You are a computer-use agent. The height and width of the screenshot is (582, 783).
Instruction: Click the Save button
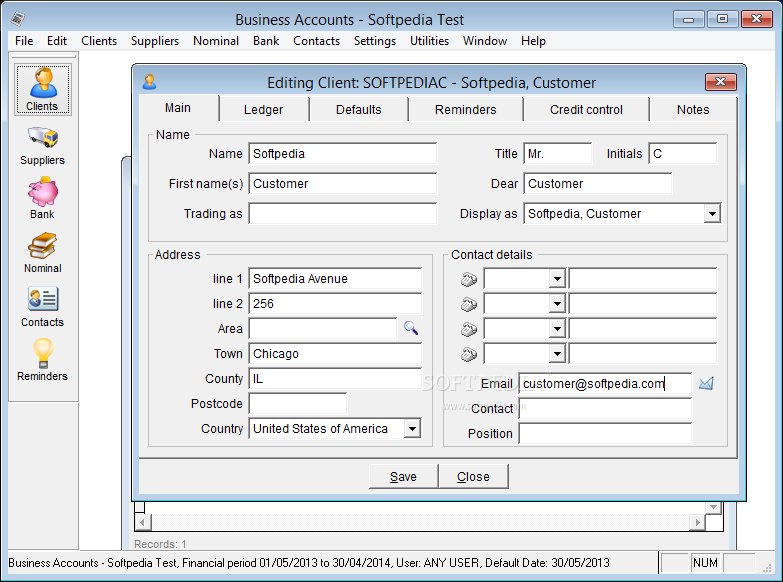pyautogui.click(x=403, y=477)
